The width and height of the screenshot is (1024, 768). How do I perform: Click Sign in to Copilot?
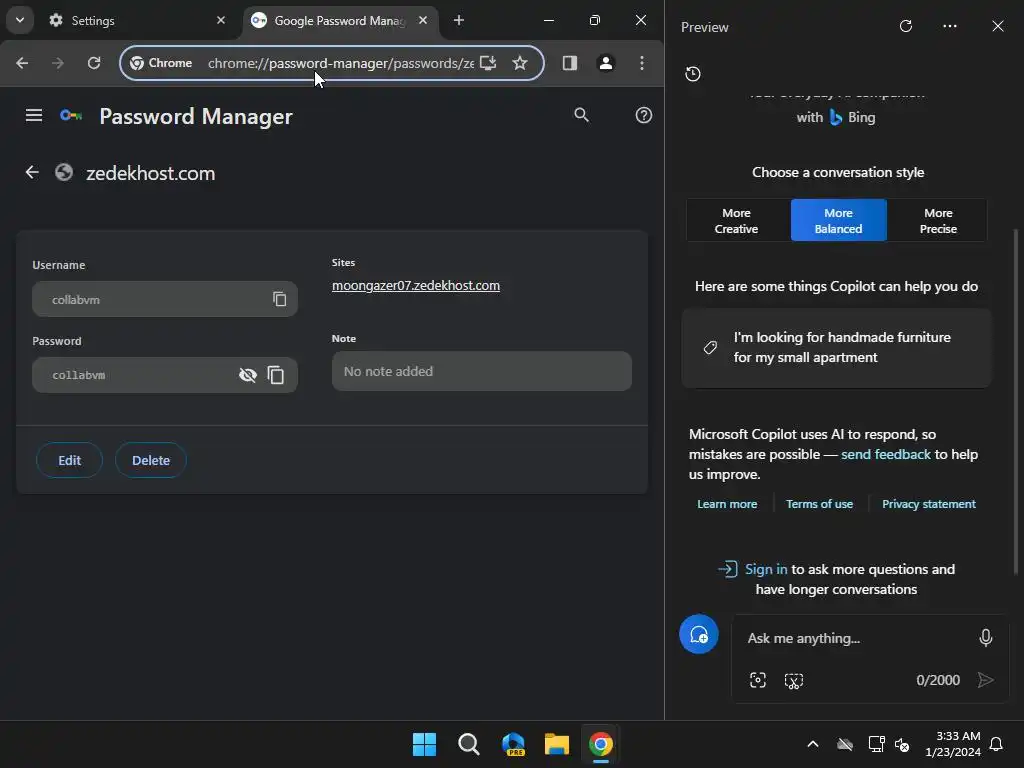click(x=766, y=569)
